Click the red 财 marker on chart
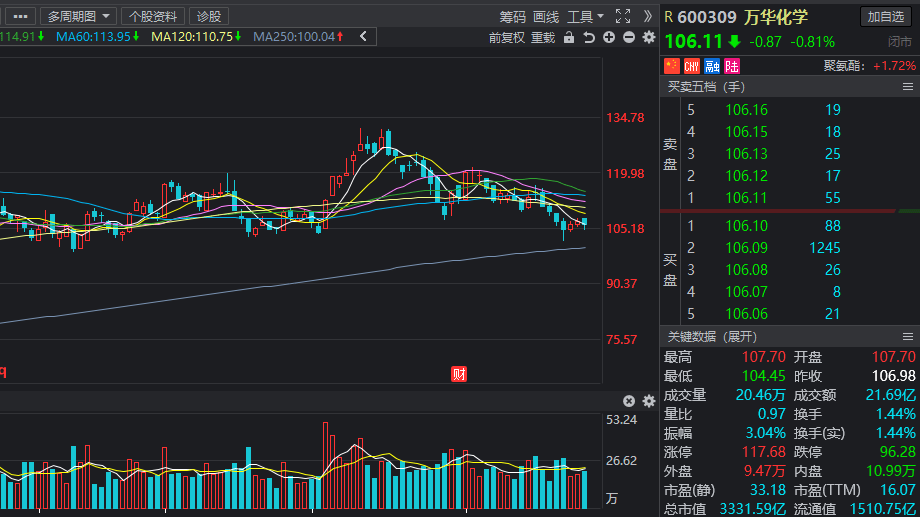Viewport: 920px width, 517px height. click(x=459, y=374)
